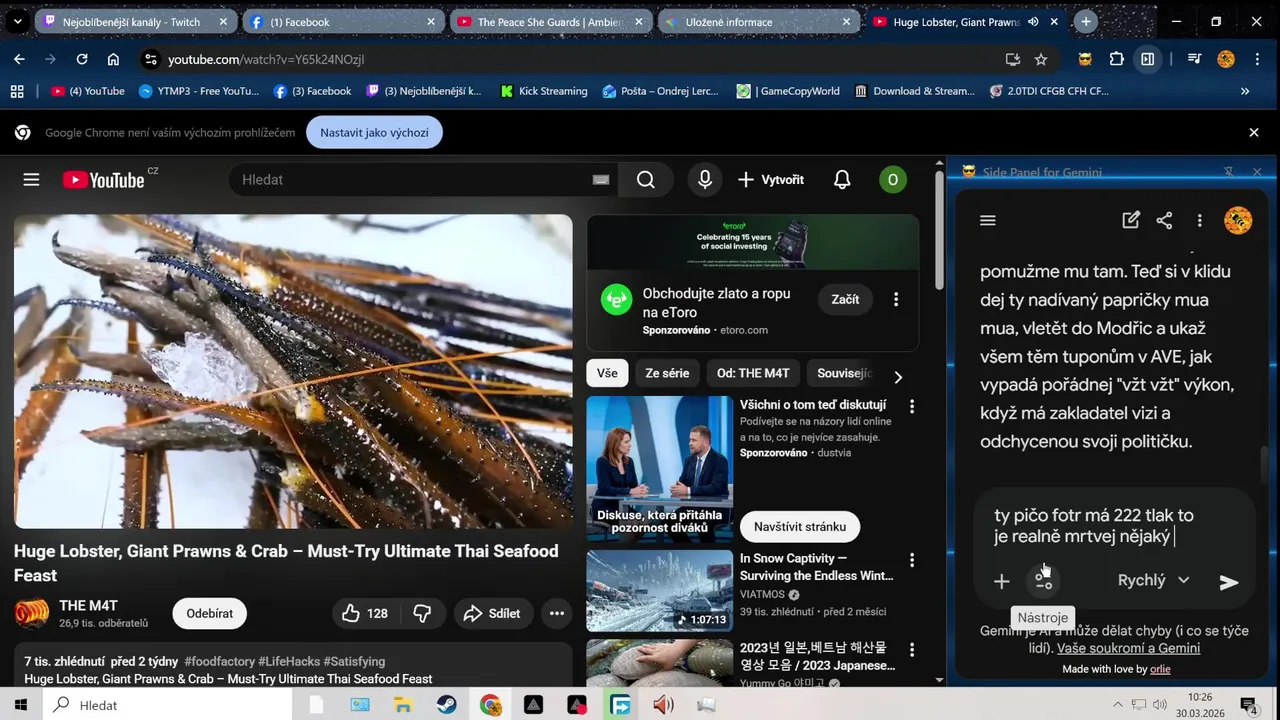Open In Snow Captivity video thumbnail

click(659, 591)
